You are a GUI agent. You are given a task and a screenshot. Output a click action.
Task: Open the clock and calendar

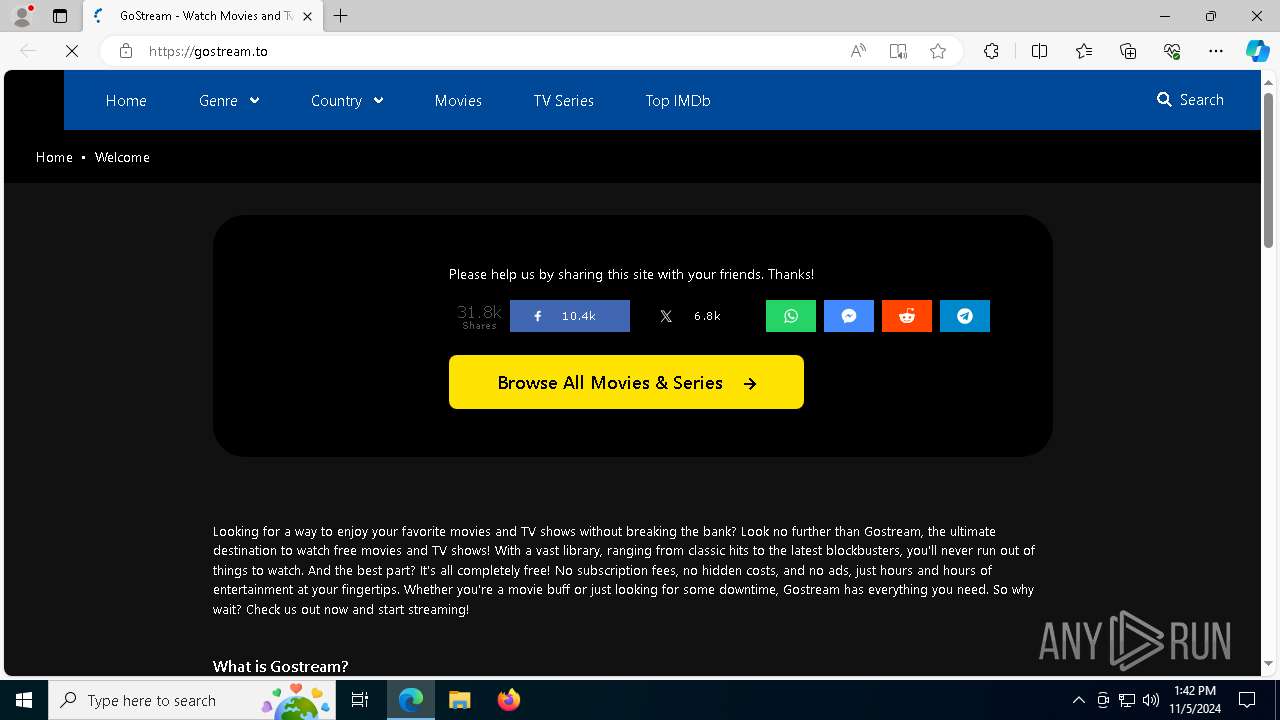coord(1195,700)
